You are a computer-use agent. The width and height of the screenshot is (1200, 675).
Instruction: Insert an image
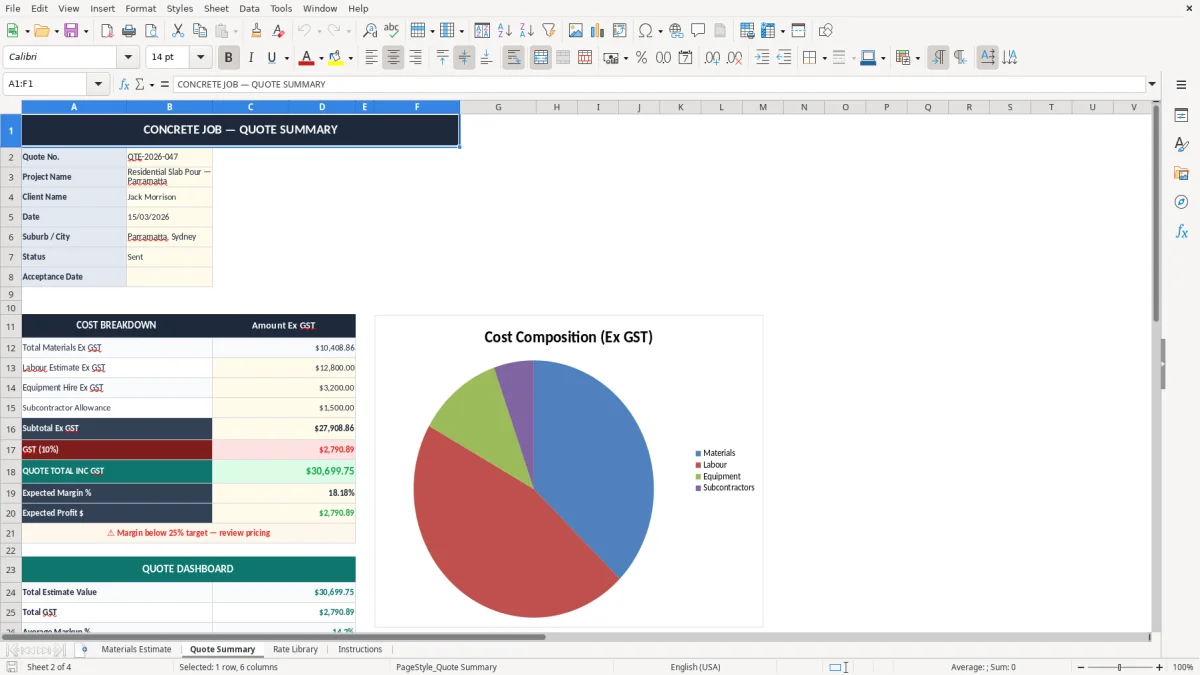coord(576,31)
